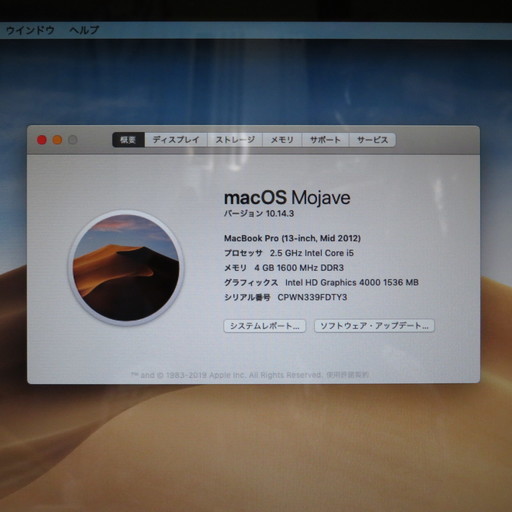Minimize window with the yellow button

(57, 140)
